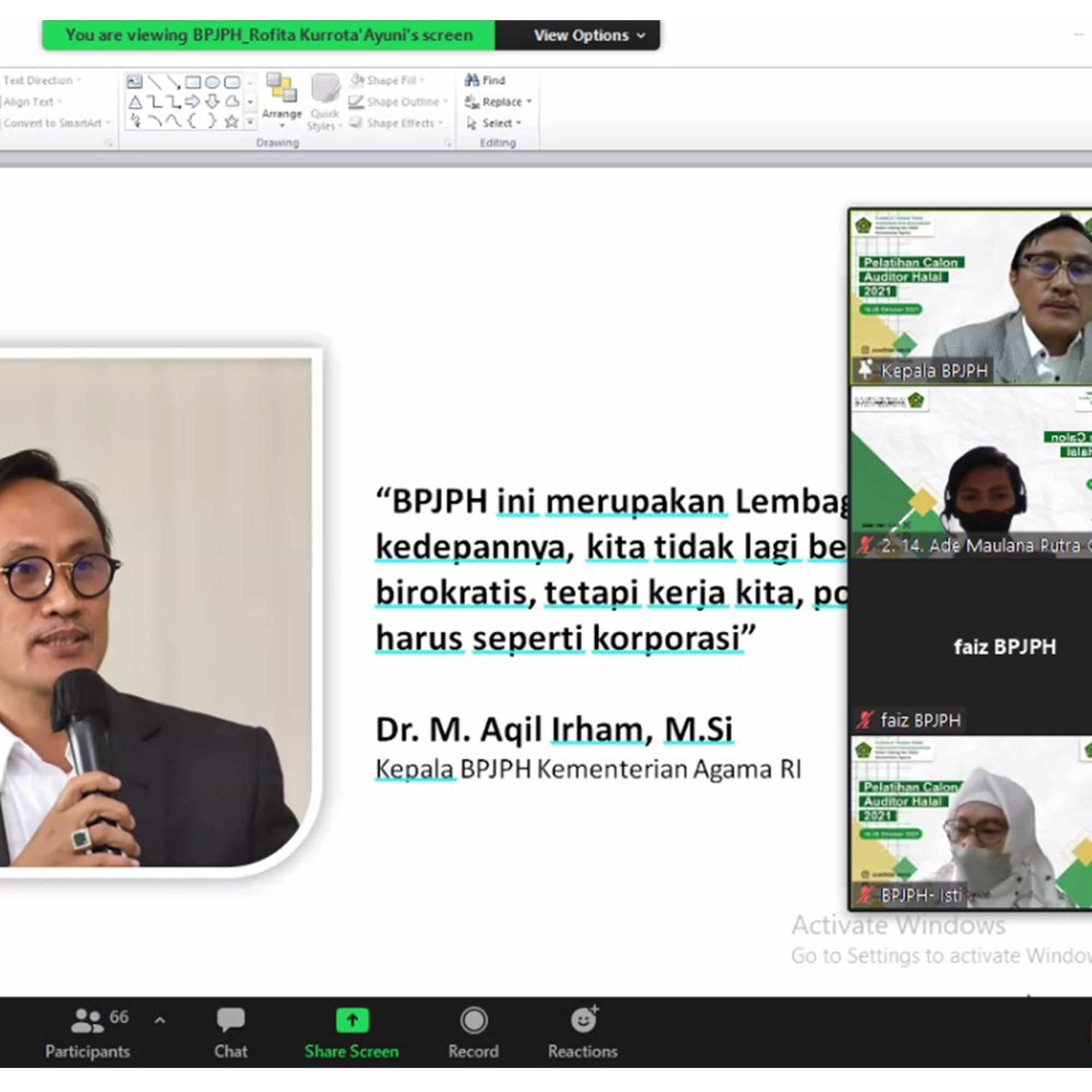Choose the cloud shape
This screenshot has width=1092, height=1092.
pos(232,102)
